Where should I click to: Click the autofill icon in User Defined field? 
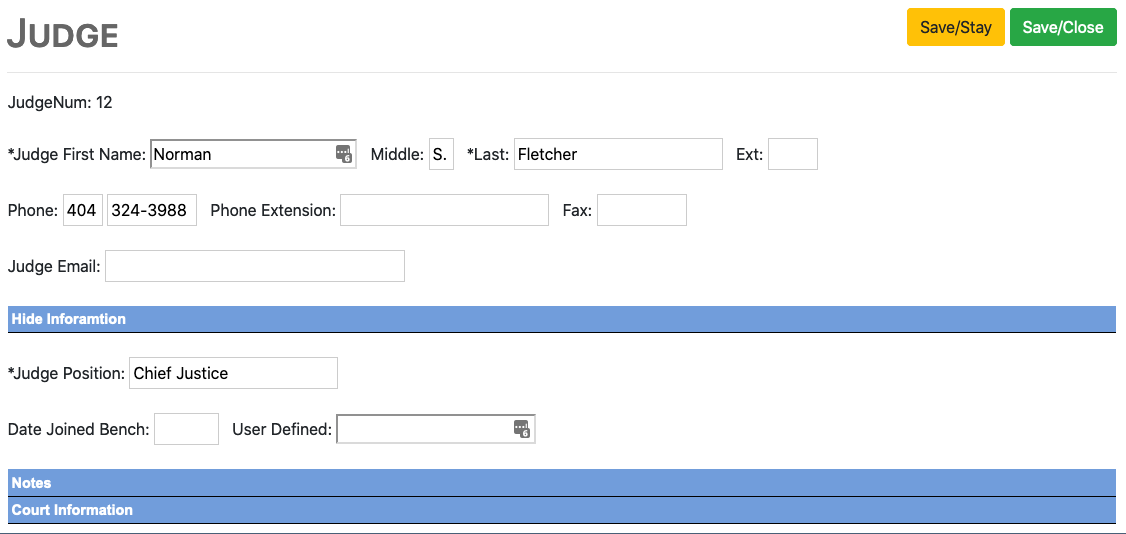tap(521, 429)
